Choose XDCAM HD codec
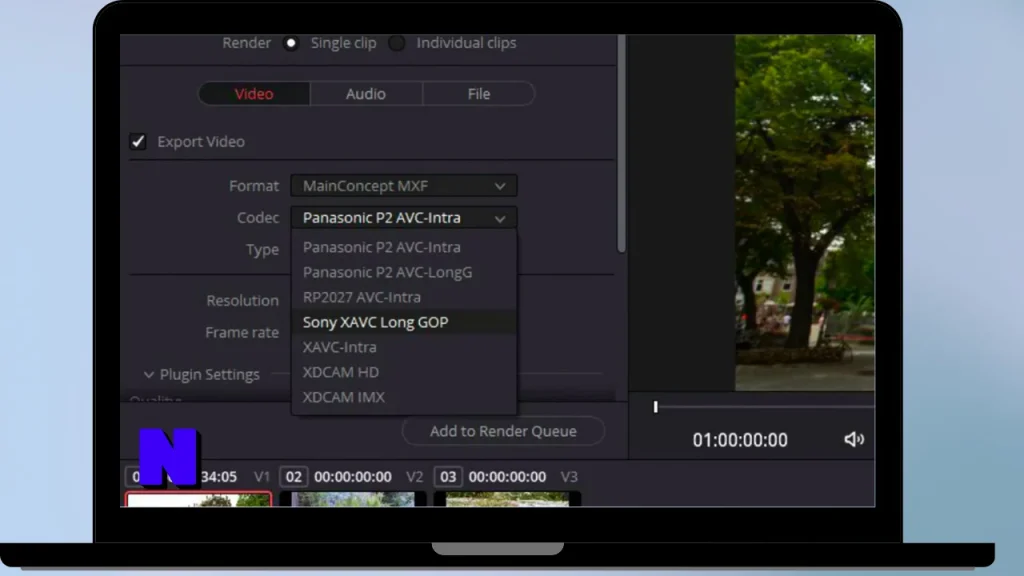The width and height of the screenshot is (1024, 576). coord(404,372)
